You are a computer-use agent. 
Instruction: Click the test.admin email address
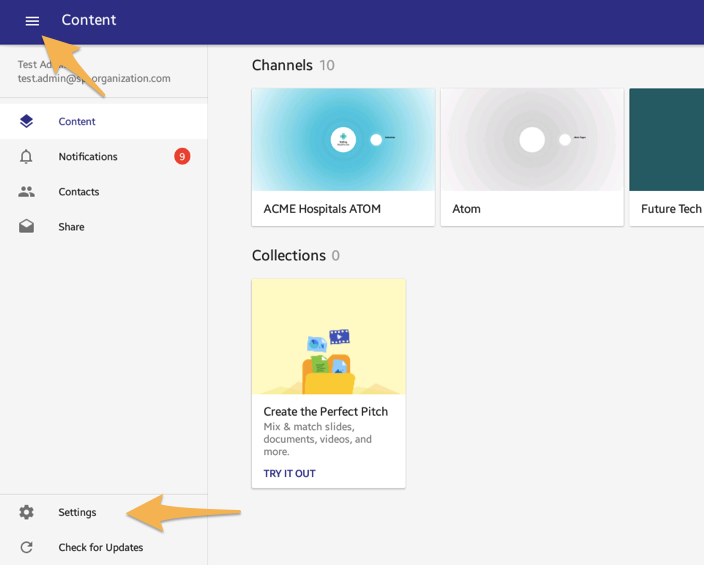(x=94, y=79)
